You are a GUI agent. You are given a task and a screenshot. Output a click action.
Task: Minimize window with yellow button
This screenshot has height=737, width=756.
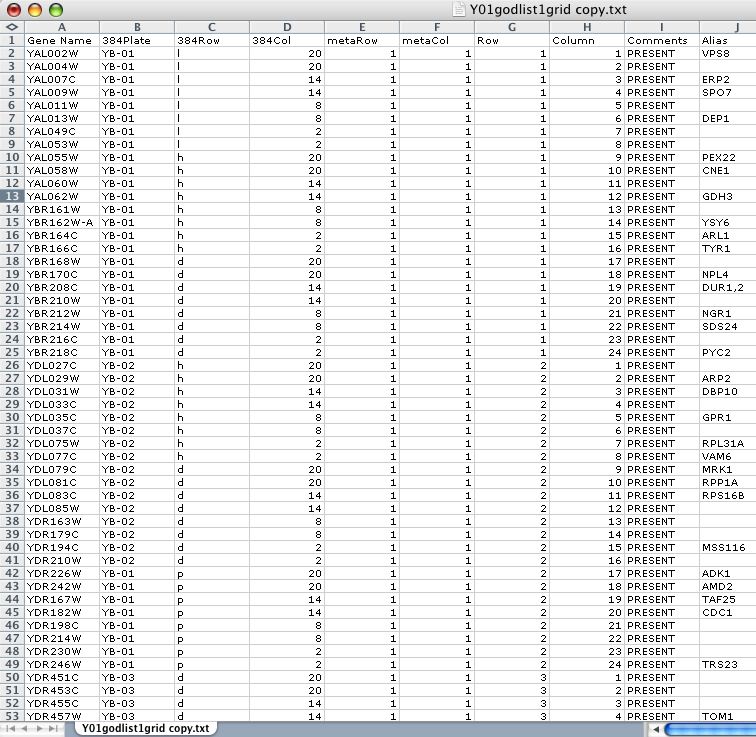[x=34, y=10]
